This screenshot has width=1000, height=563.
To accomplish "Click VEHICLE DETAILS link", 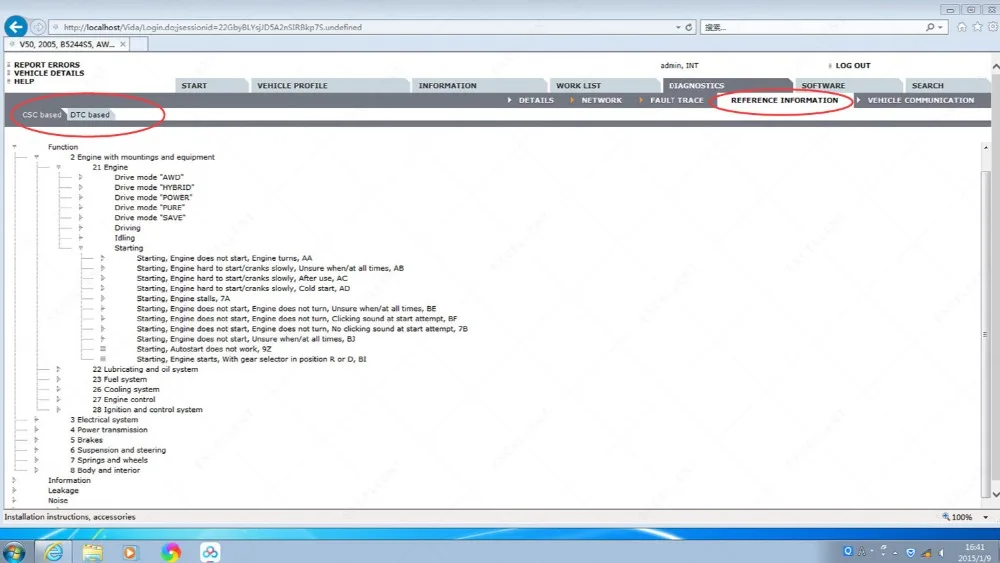I will coord(48,73).
